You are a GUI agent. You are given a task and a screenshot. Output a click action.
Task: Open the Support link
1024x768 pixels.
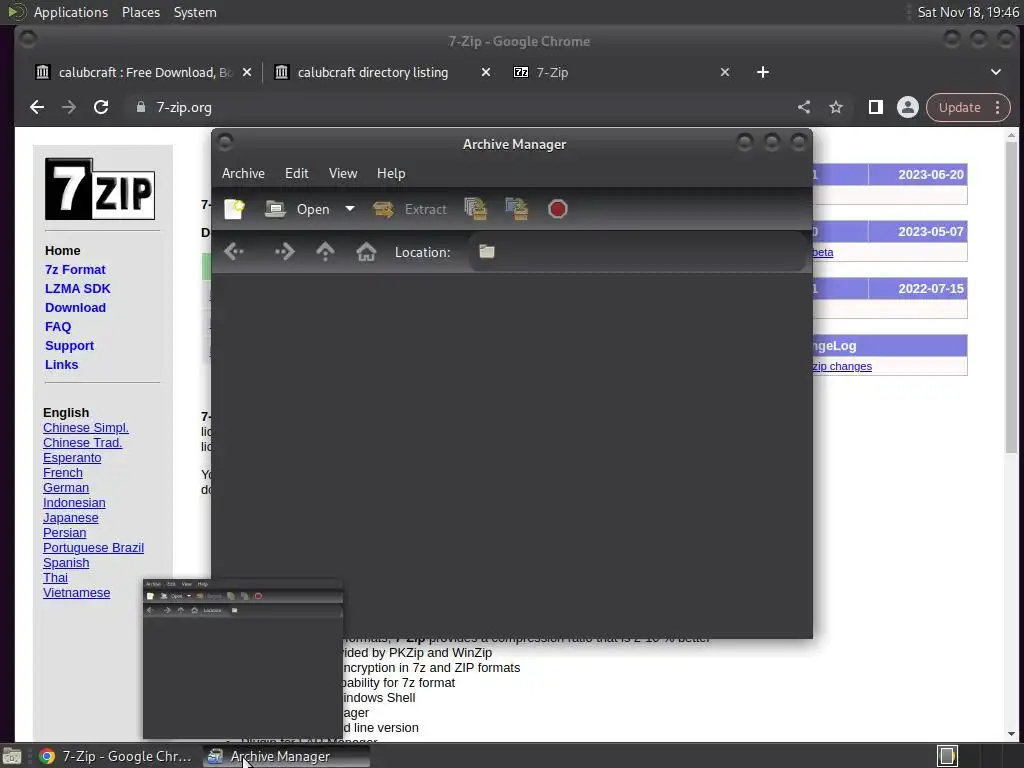(69, 345)
